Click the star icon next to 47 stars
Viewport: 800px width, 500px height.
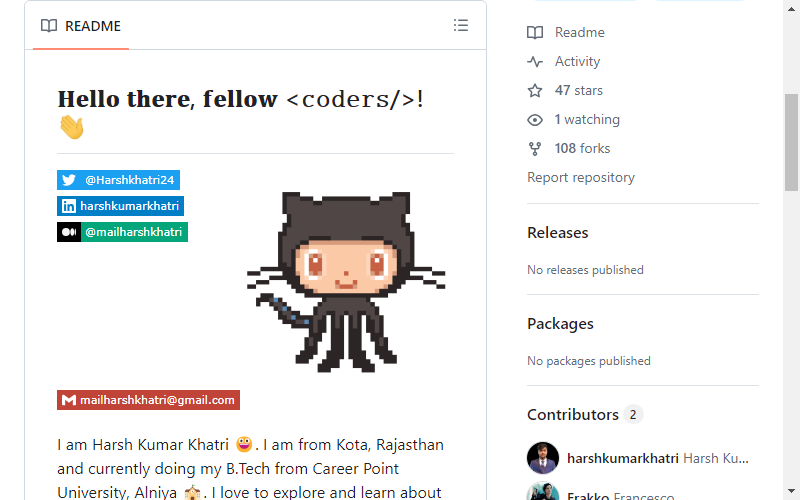click(535, 91)
